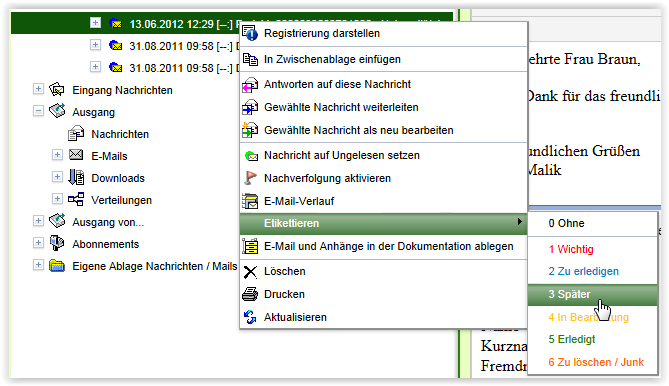
Task: Click the black X delete icon
Action: [x=250, y=272]
